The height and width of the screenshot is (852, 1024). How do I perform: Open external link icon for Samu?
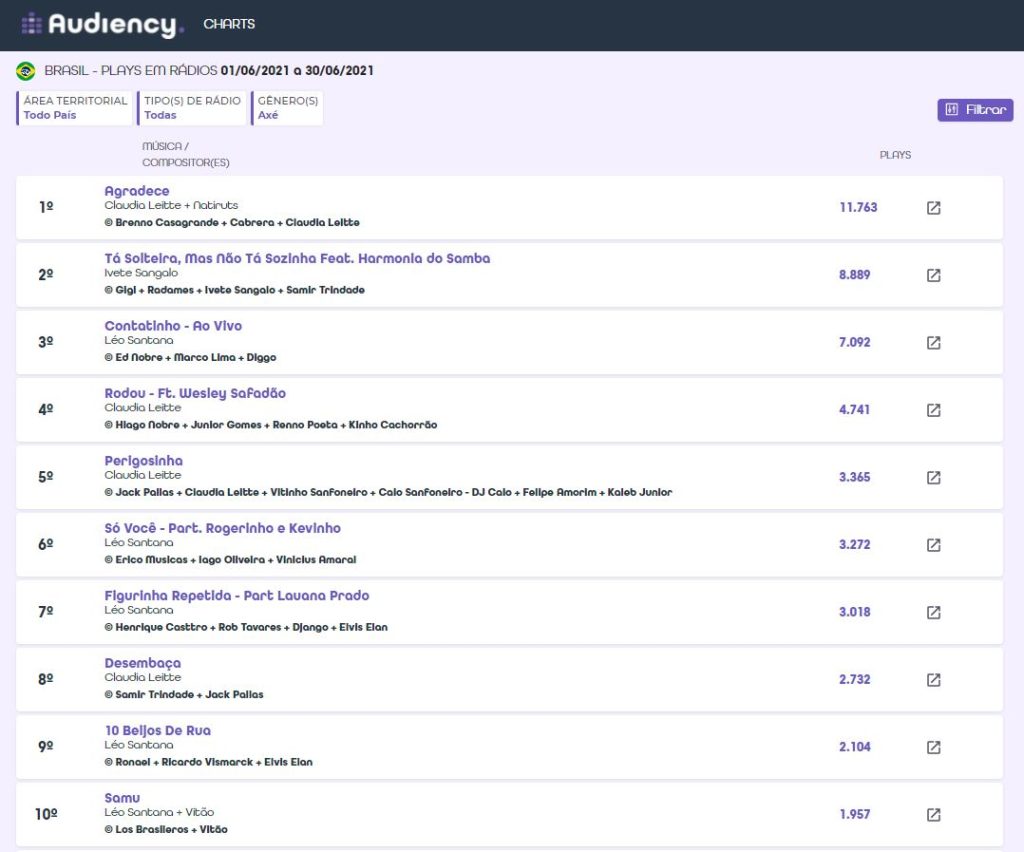933,814
